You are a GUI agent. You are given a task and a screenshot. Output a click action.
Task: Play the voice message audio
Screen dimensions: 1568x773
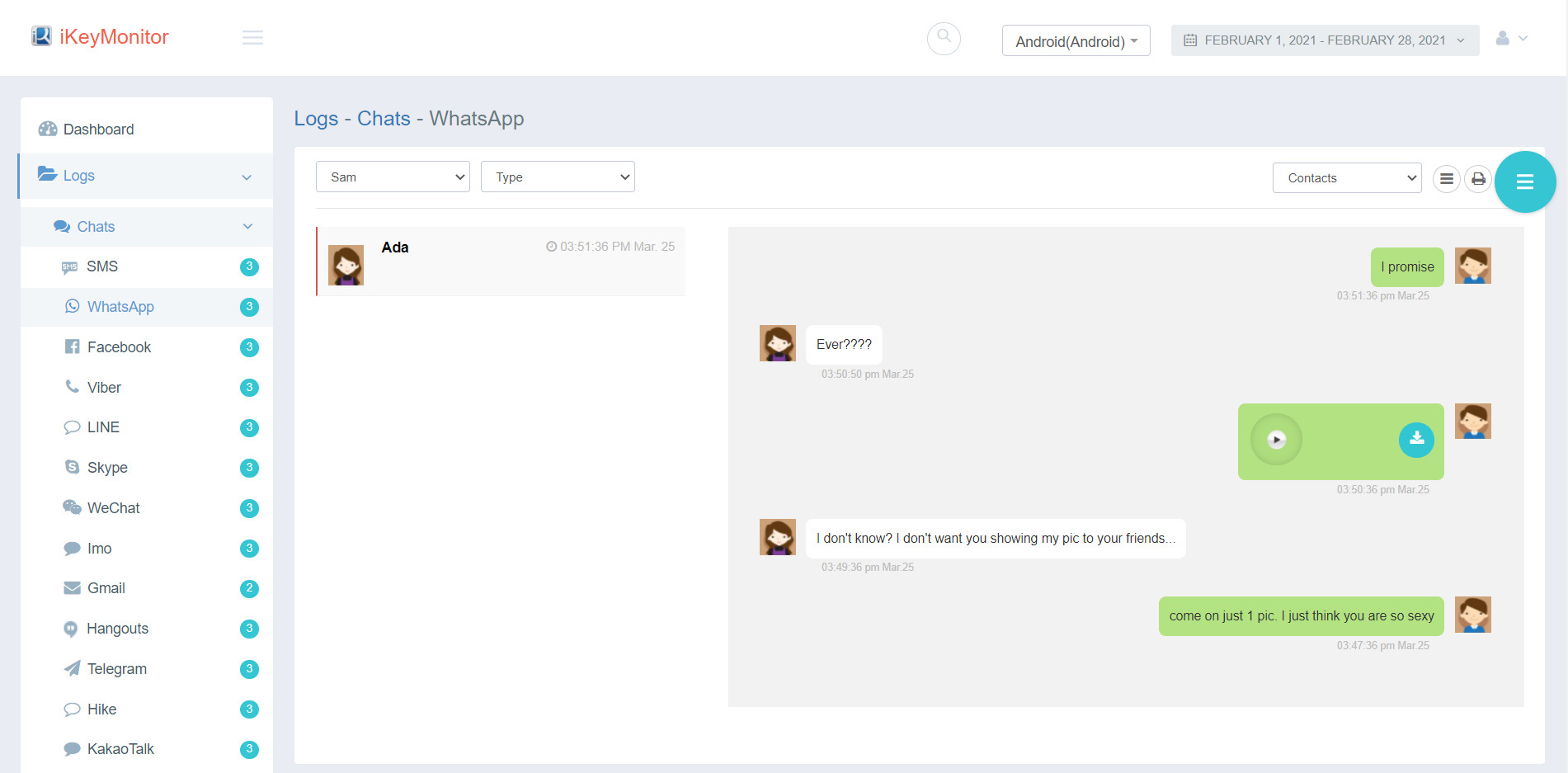1276,440
